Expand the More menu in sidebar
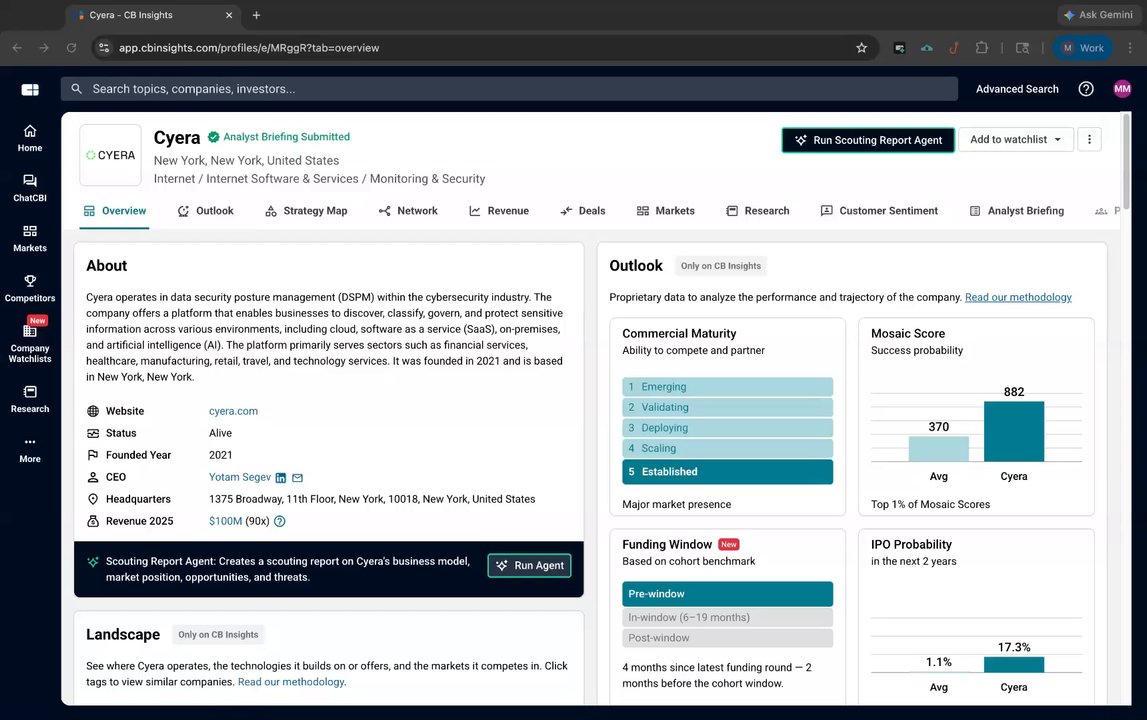The image size is (1147, 720). 30,449
